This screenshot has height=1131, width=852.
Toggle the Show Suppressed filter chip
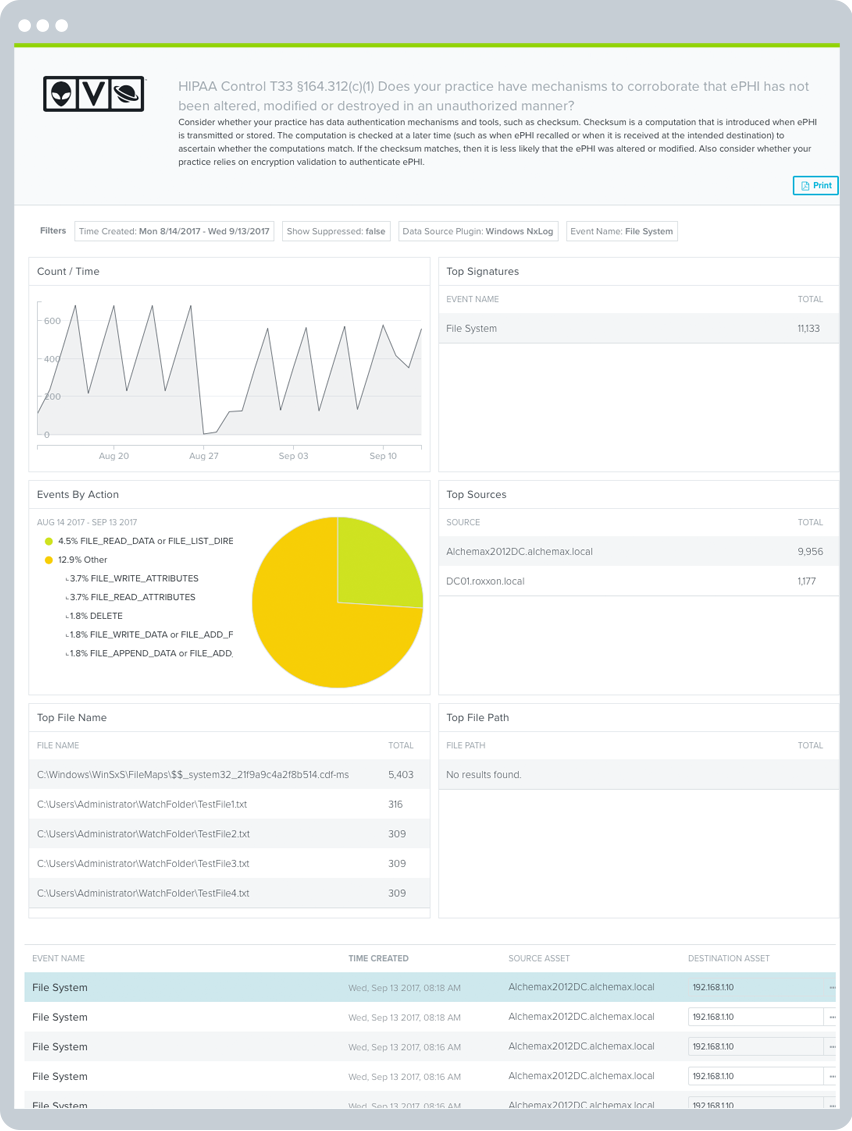point(335,231)
